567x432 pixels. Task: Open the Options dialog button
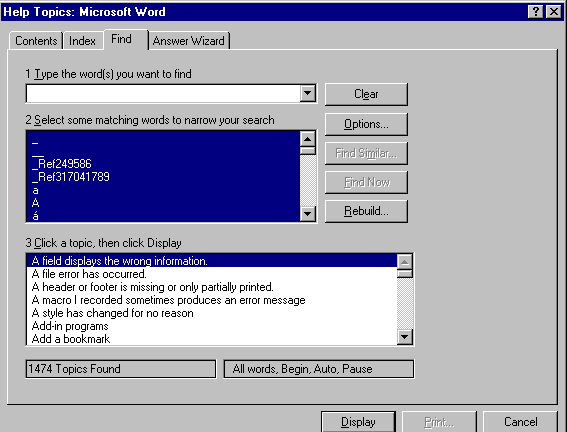(366, 124)
